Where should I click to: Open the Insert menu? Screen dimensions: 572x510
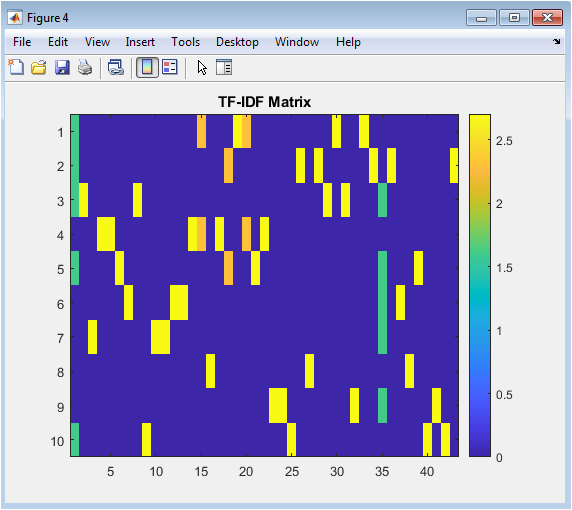(x=140, y=42)
